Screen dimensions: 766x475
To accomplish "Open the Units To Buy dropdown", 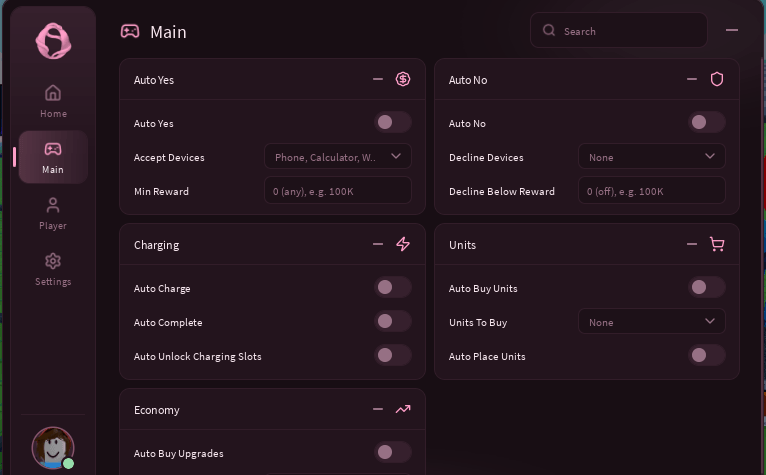I will [x=652, y=321].
